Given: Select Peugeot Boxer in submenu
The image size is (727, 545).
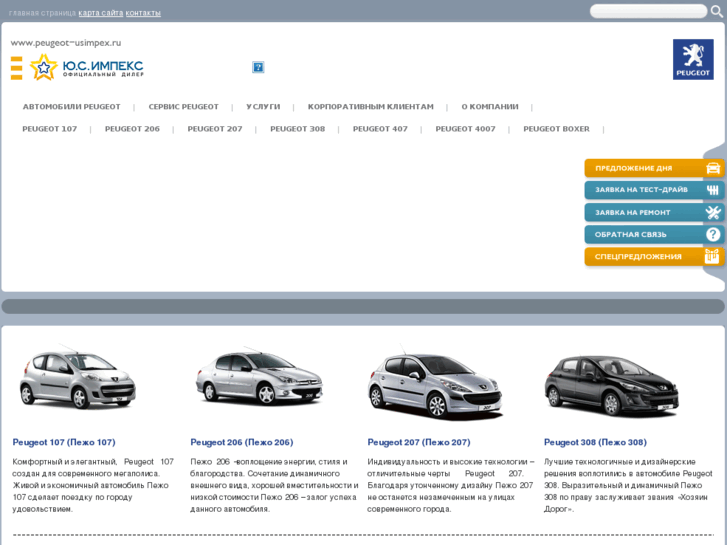Looking at the screenshot, I should click(556, 129).
